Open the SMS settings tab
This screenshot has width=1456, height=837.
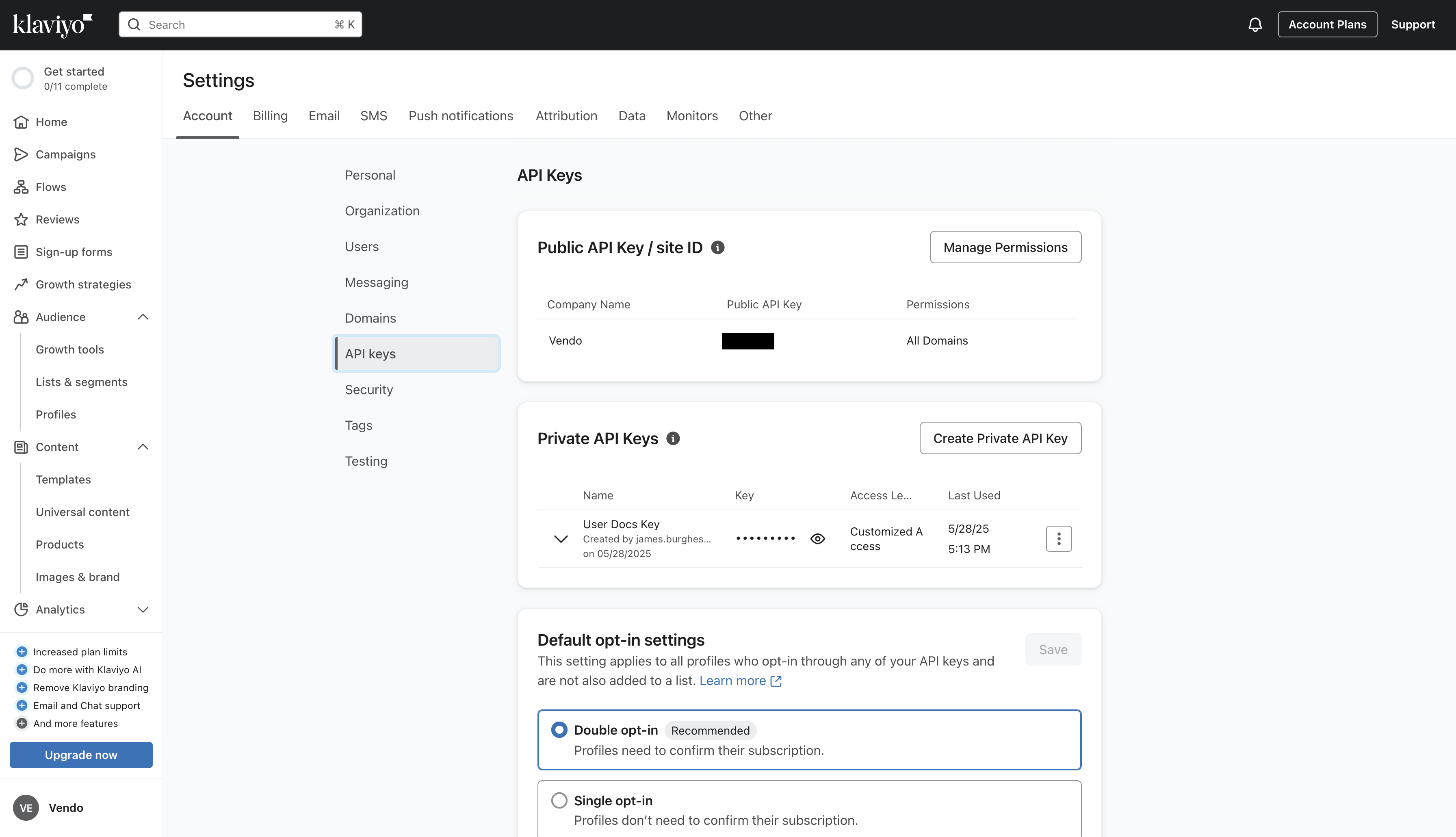pos(373,115)
